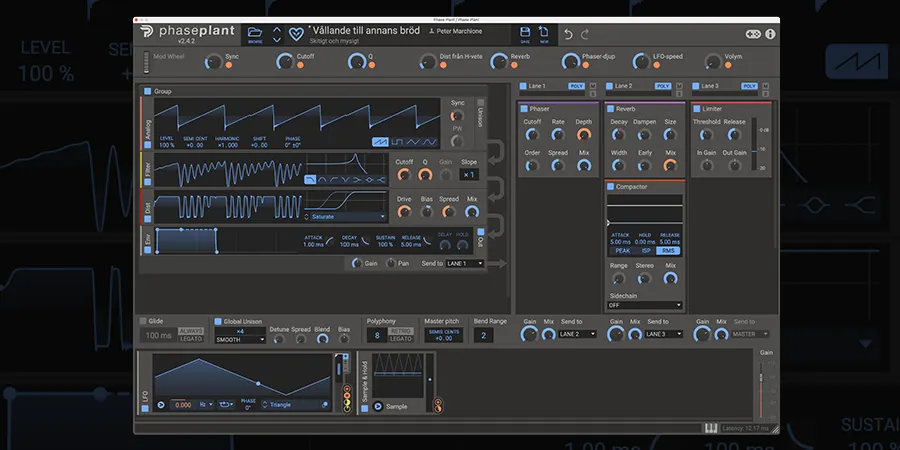Click the Cutoff macro knob
This screenshot has height=450, width=900.
[285, 61]
